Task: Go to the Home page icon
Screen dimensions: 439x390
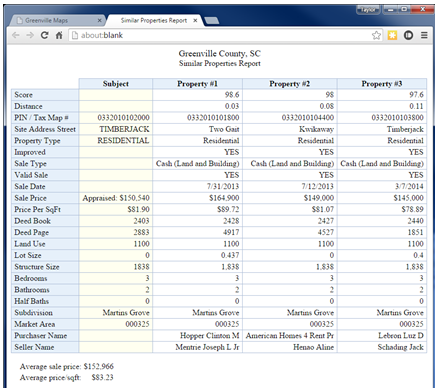Action: point(59,35)
